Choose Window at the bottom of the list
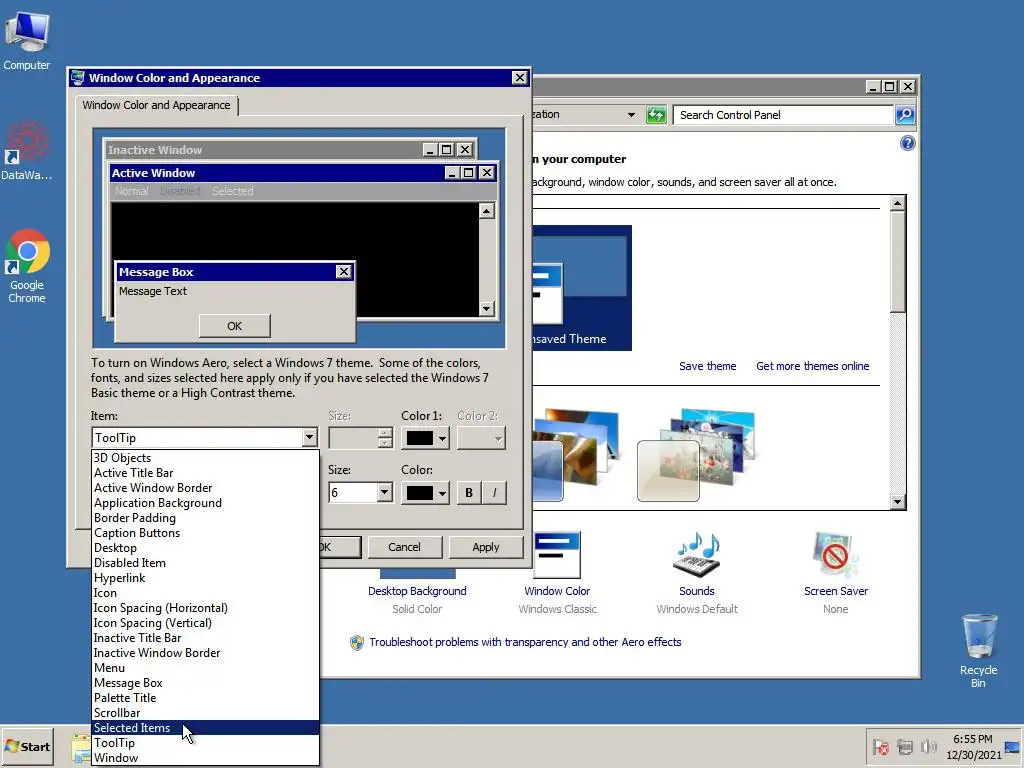Viewport: 1024px width, 768px height. coord(205,758)
